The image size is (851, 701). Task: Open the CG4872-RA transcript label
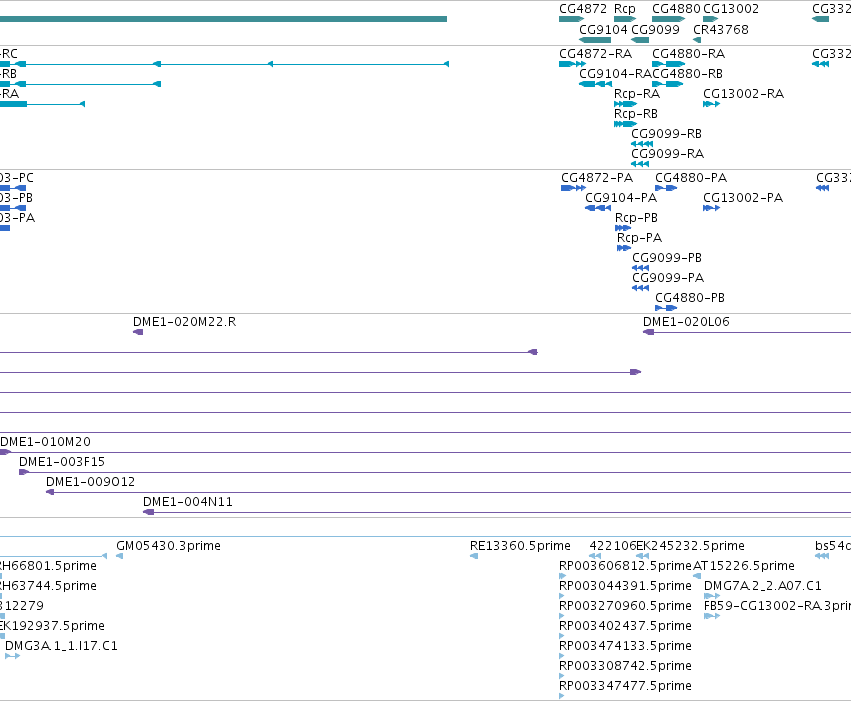(595, 54)
